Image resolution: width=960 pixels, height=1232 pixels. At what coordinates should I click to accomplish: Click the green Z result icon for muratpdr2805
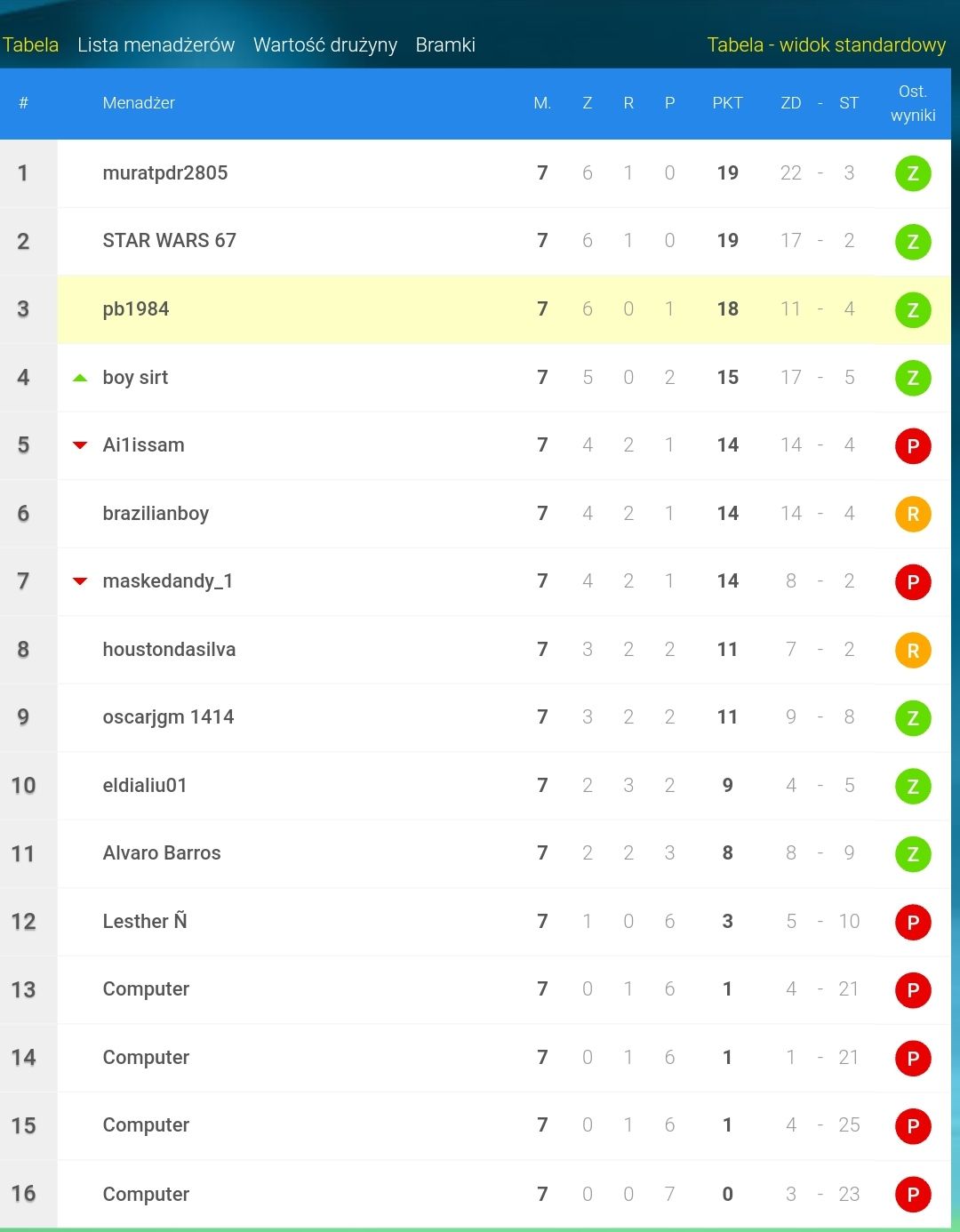coord(913,173)
